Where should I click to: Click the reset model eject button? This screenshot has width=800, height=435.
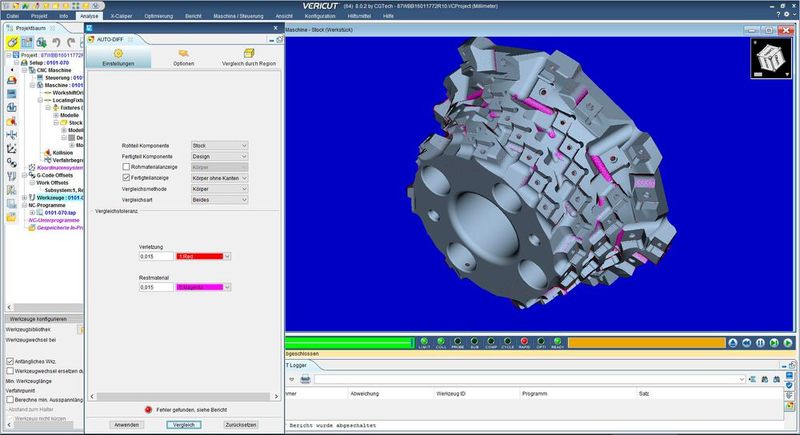click(x=733, y=343)
